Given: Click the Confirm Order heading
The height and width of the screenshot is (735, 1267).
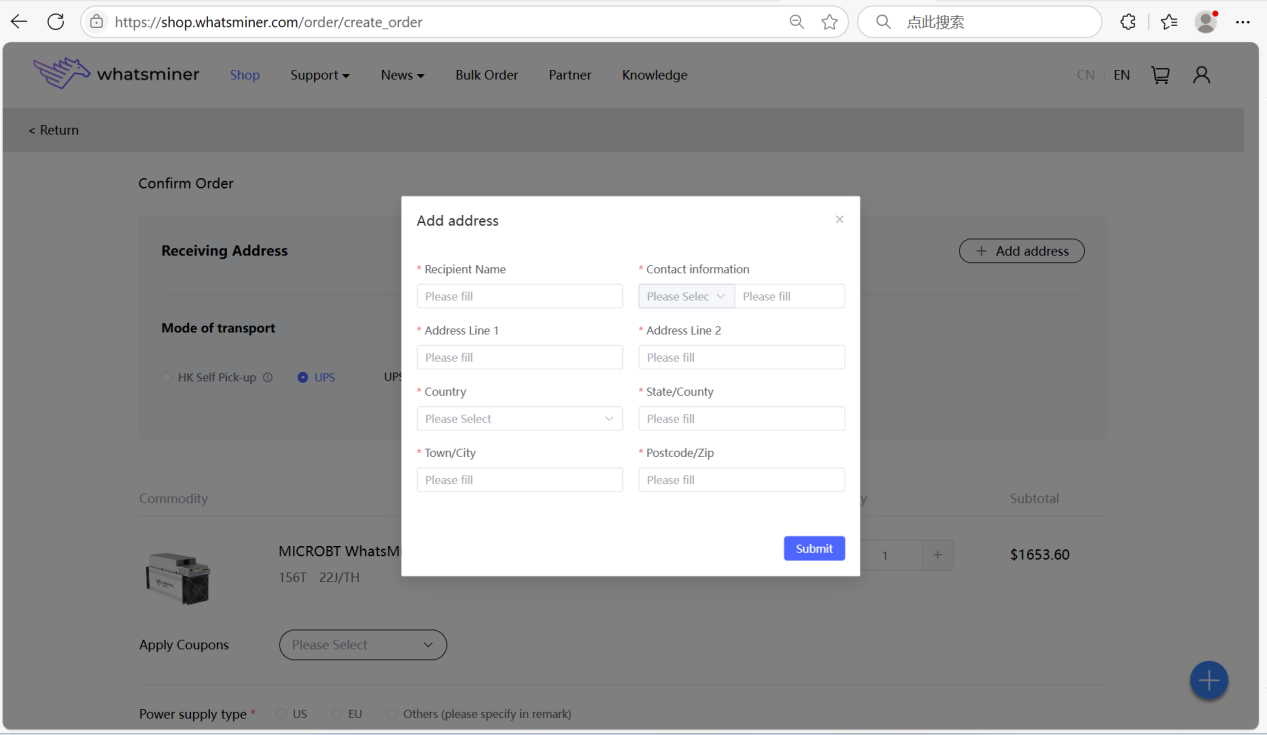Looking at the screenshot, I should click(x=186, y=183).
